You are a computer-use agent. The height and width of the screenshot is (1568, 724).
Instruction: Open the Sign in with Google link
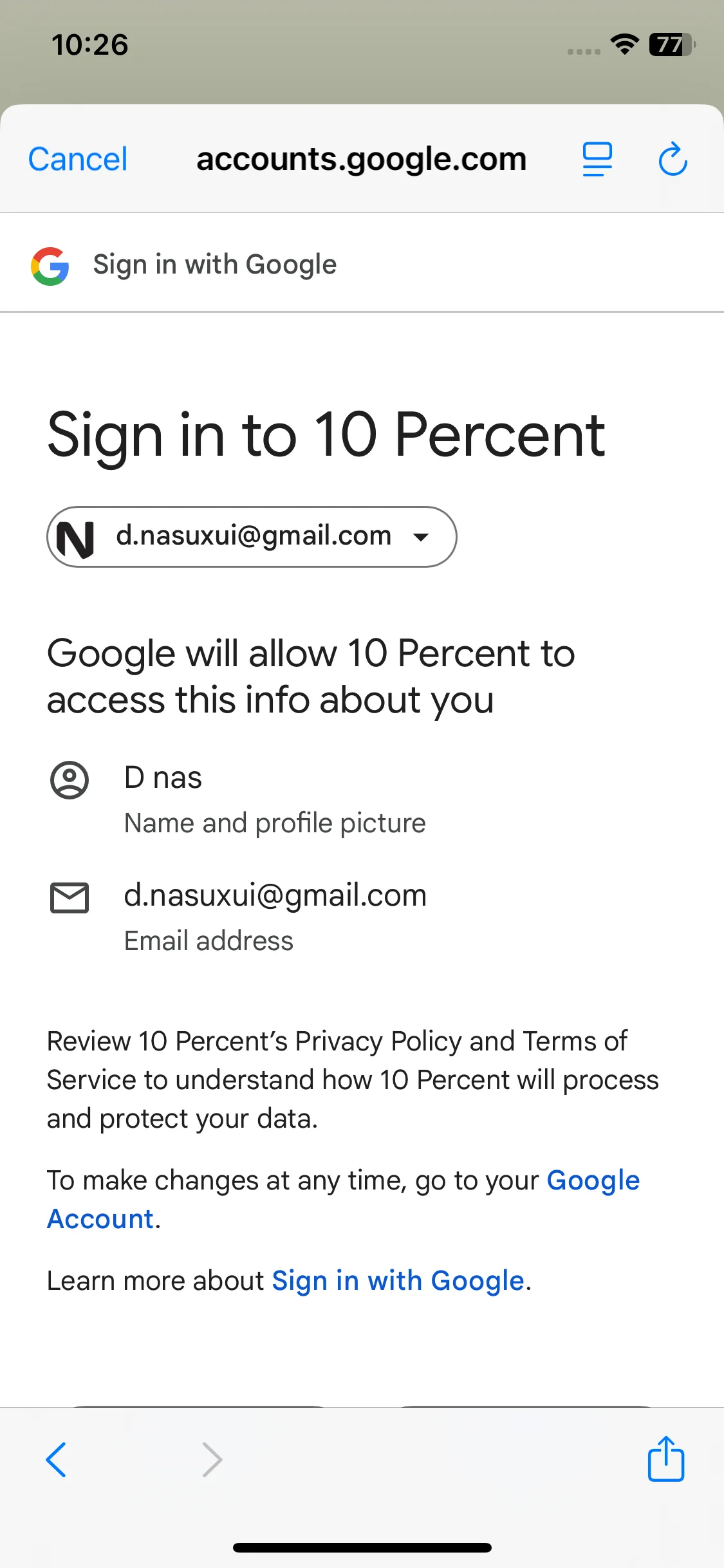[x=398, y=1281]
